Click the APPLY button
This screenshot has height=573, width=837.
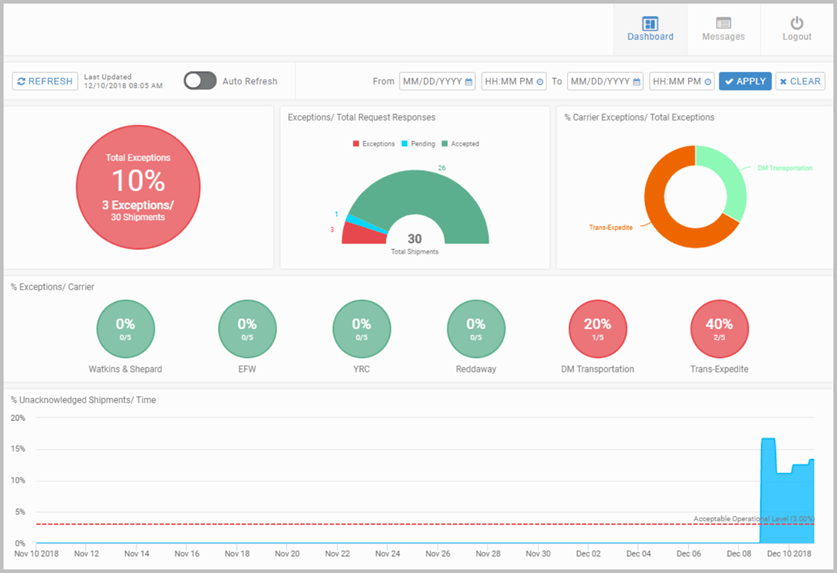pos(745,81)
